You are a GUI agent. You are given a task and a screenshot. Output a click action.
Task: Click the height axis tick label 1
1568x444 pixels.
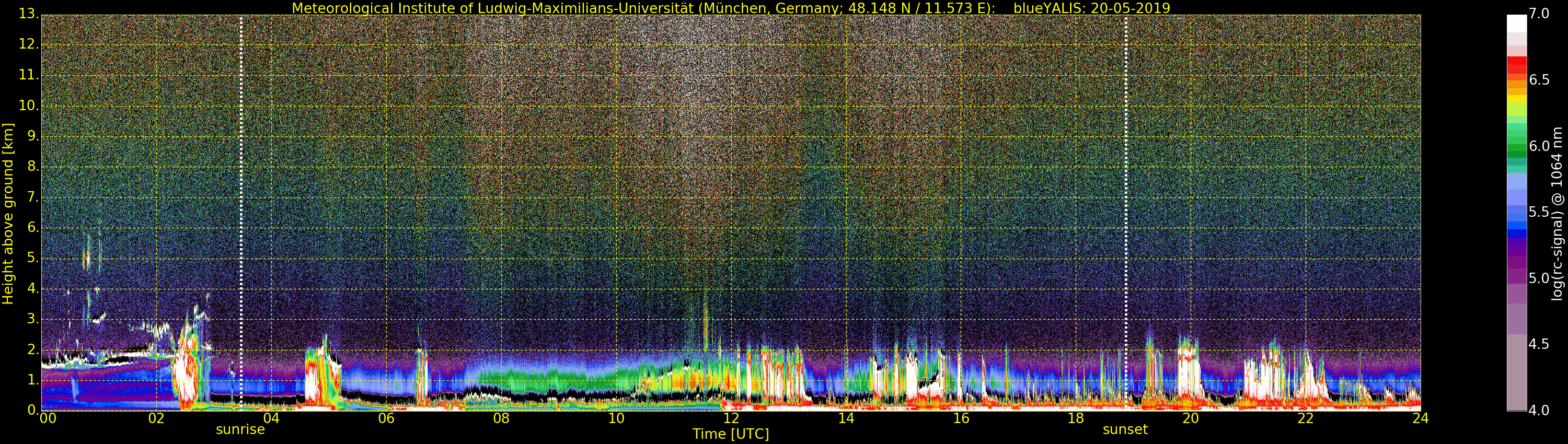point(32,380)
